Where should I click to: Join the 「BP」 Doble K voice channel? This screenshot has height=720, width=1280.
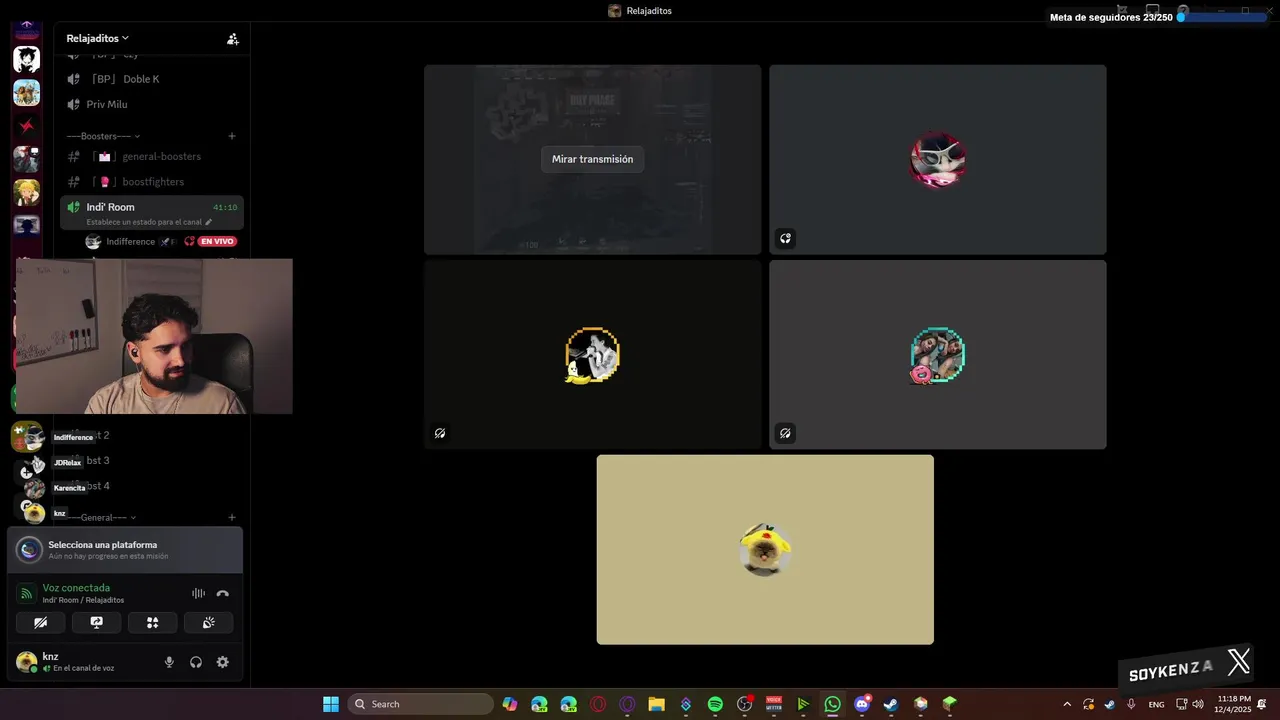[150, 79]
